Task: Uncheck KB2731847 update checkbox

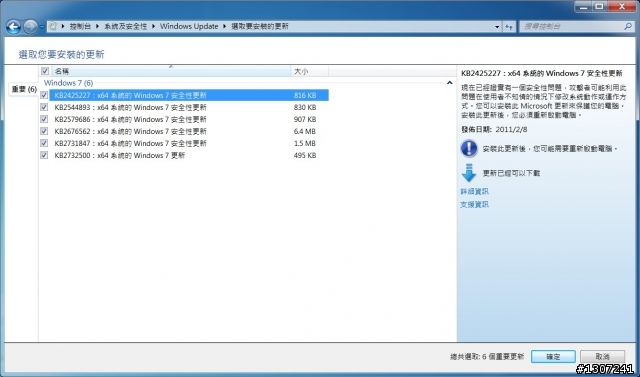Action: tap(44, 143)
